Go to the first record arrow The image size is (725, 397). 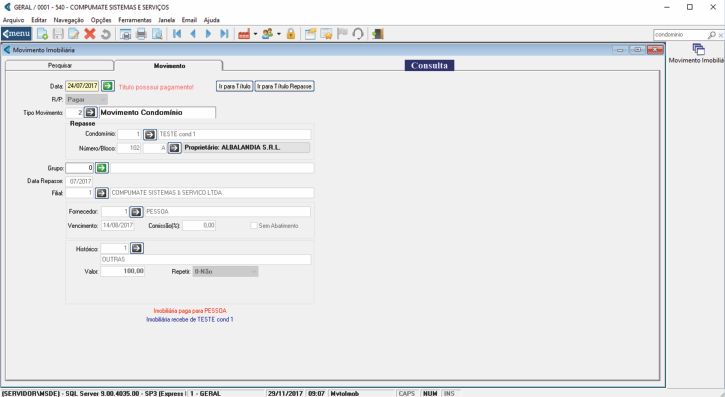[177, 34]
